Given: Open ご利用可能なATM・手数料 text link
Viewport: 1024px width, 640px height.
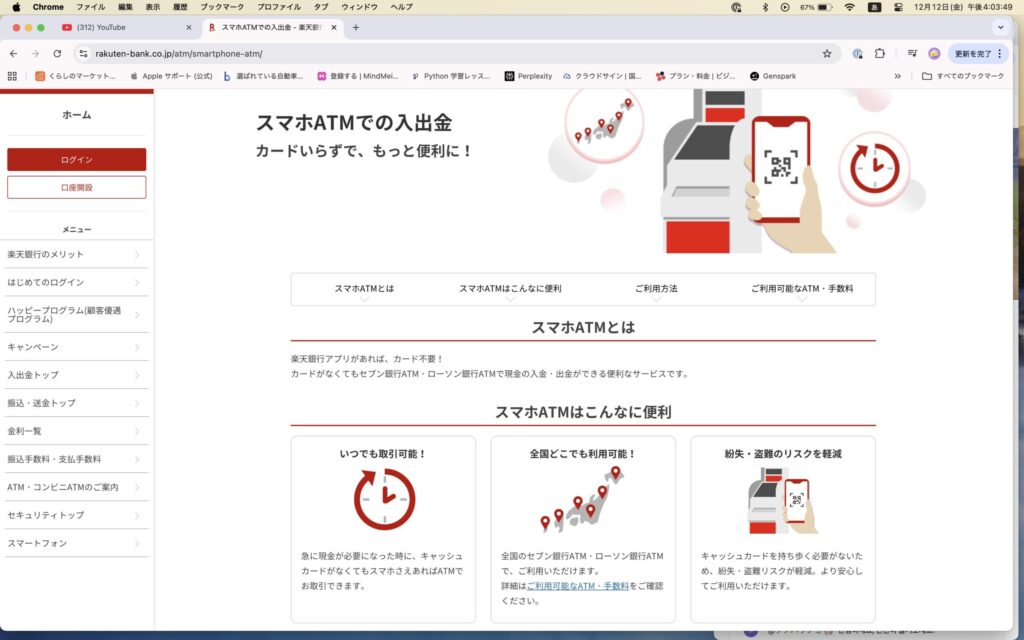Looking at the screenshot, I should [x=577, y=585].
